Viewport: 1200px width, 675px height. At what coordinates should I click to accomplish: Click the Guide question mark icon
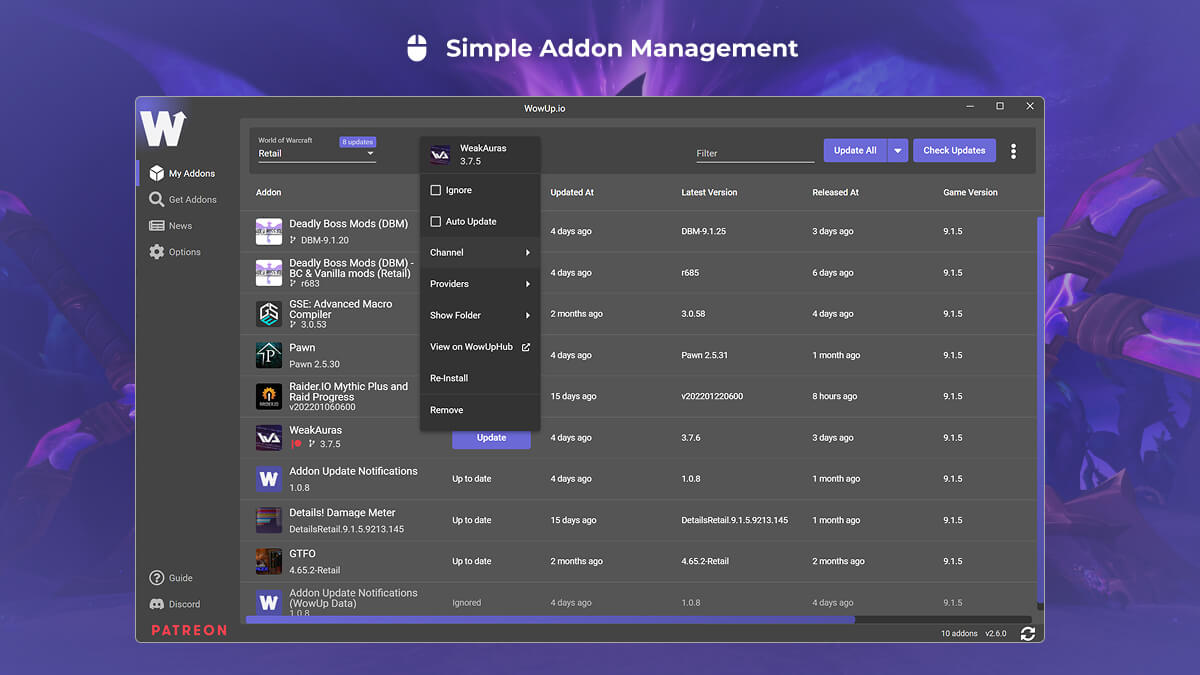(x=156, y=578)
